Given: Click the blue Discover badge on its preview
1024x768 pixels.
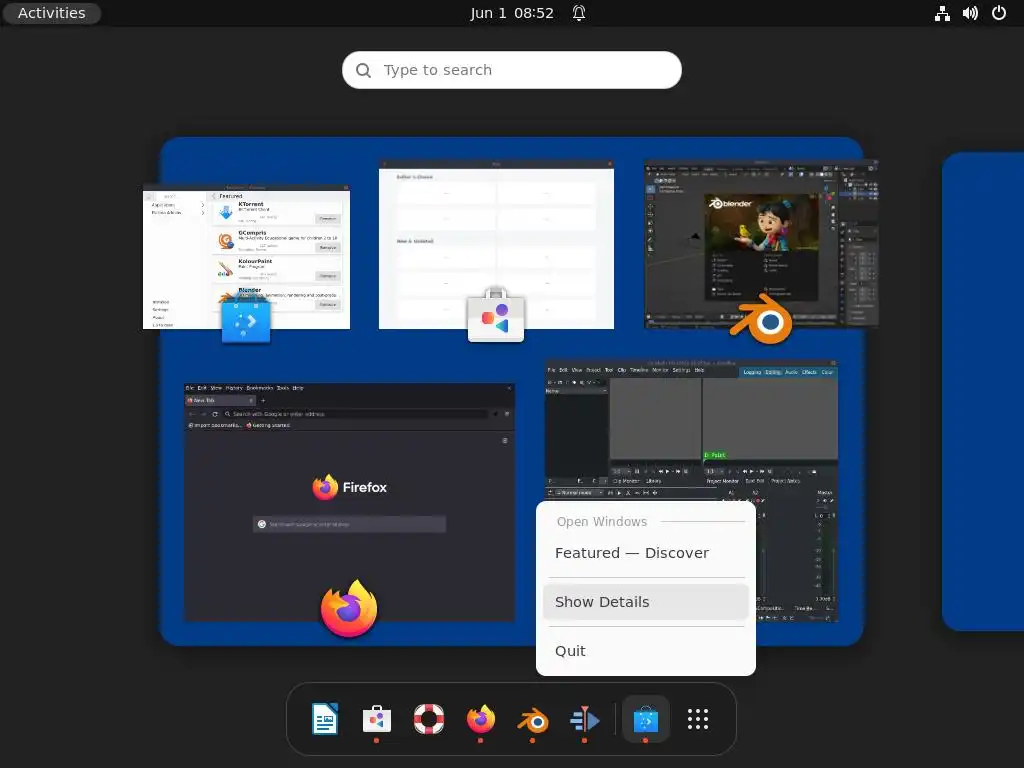Looking at the screenshot, I should tap(246, 318).
